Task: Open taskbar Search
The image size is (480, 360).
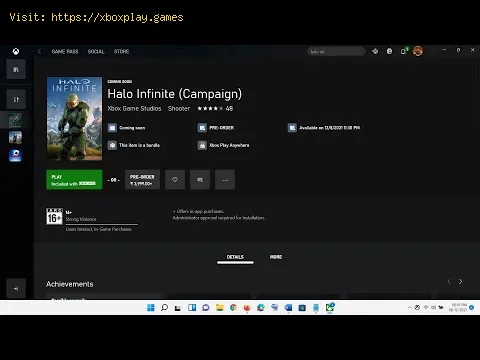Action: click(x=164, y=307)
